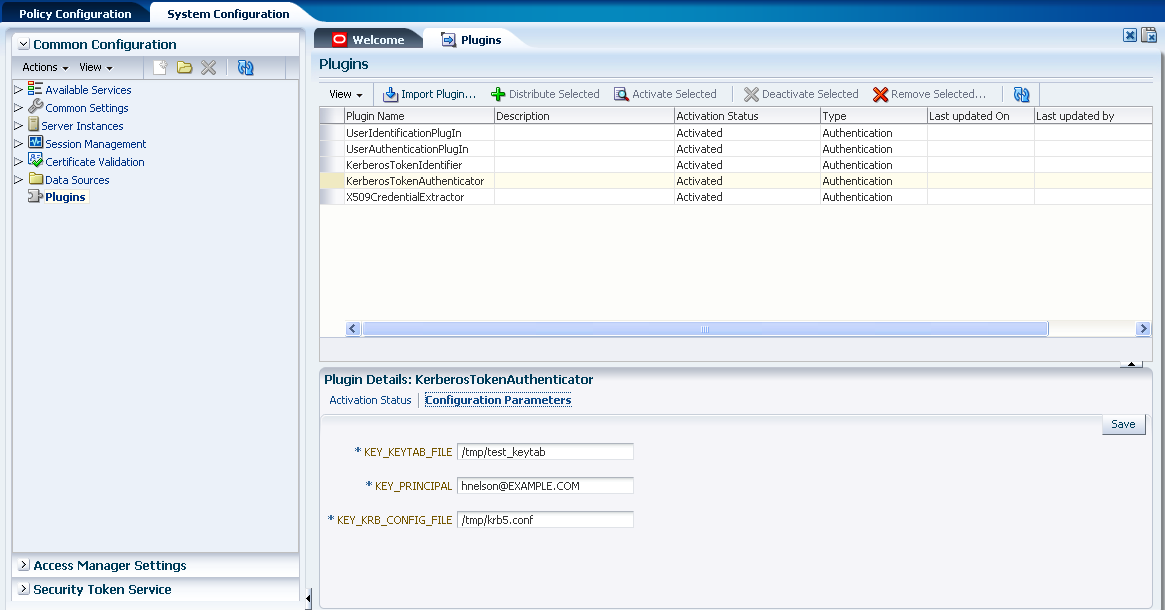Click the Import Plugin icon
1168x610 pixels.
tap(392, 94)
